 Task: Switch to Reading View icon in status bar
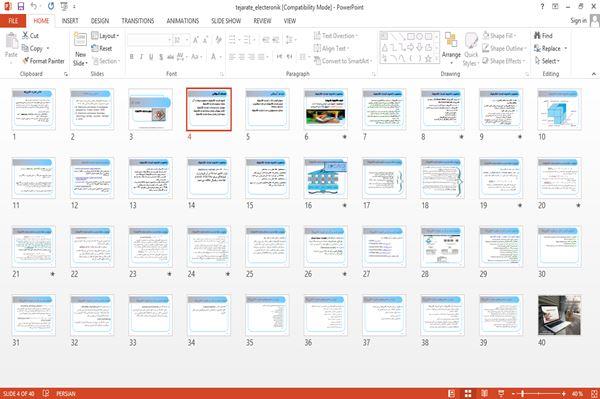[x=484, y=393]
